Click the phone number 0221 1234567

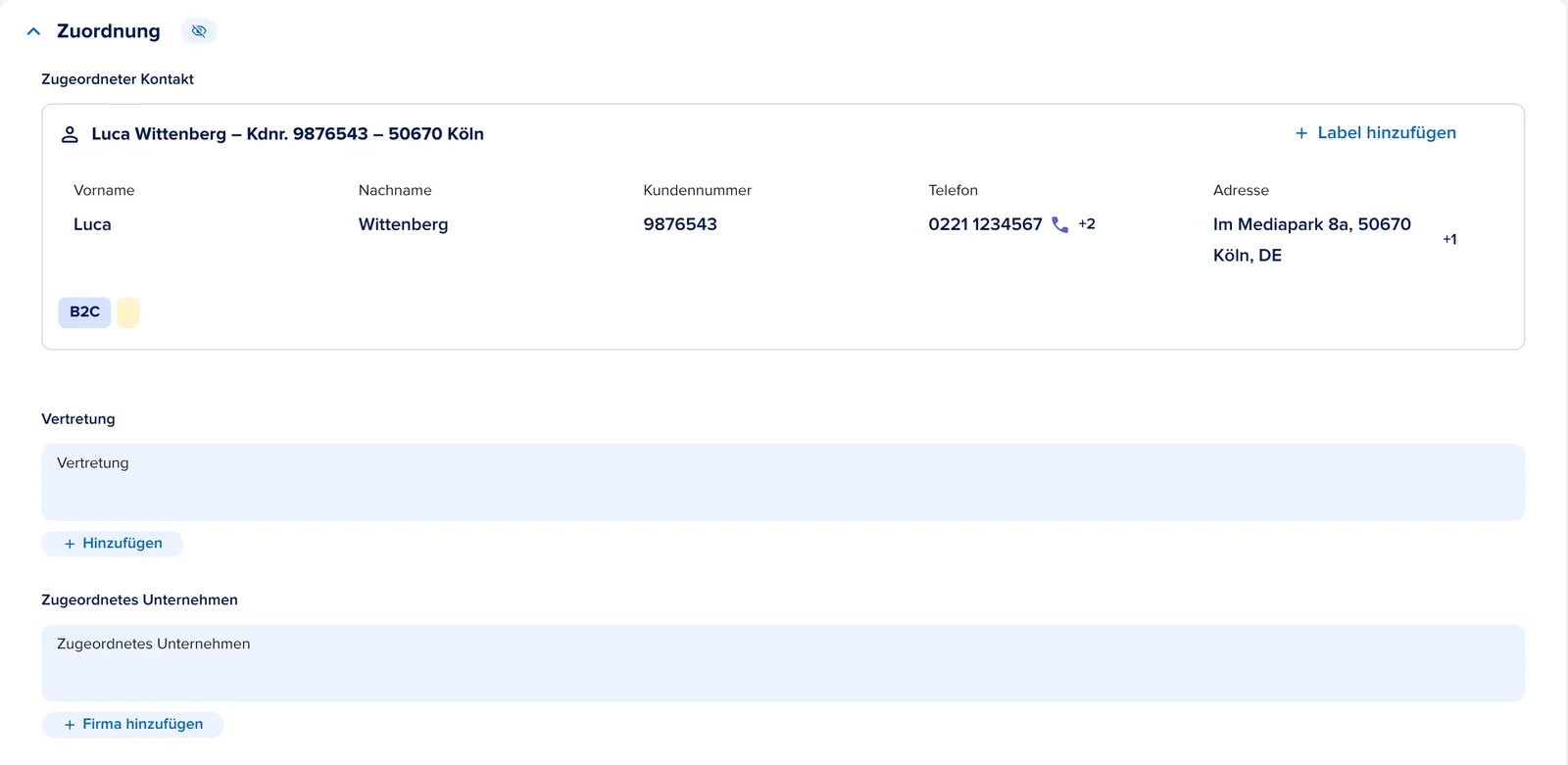click(985, 224)
